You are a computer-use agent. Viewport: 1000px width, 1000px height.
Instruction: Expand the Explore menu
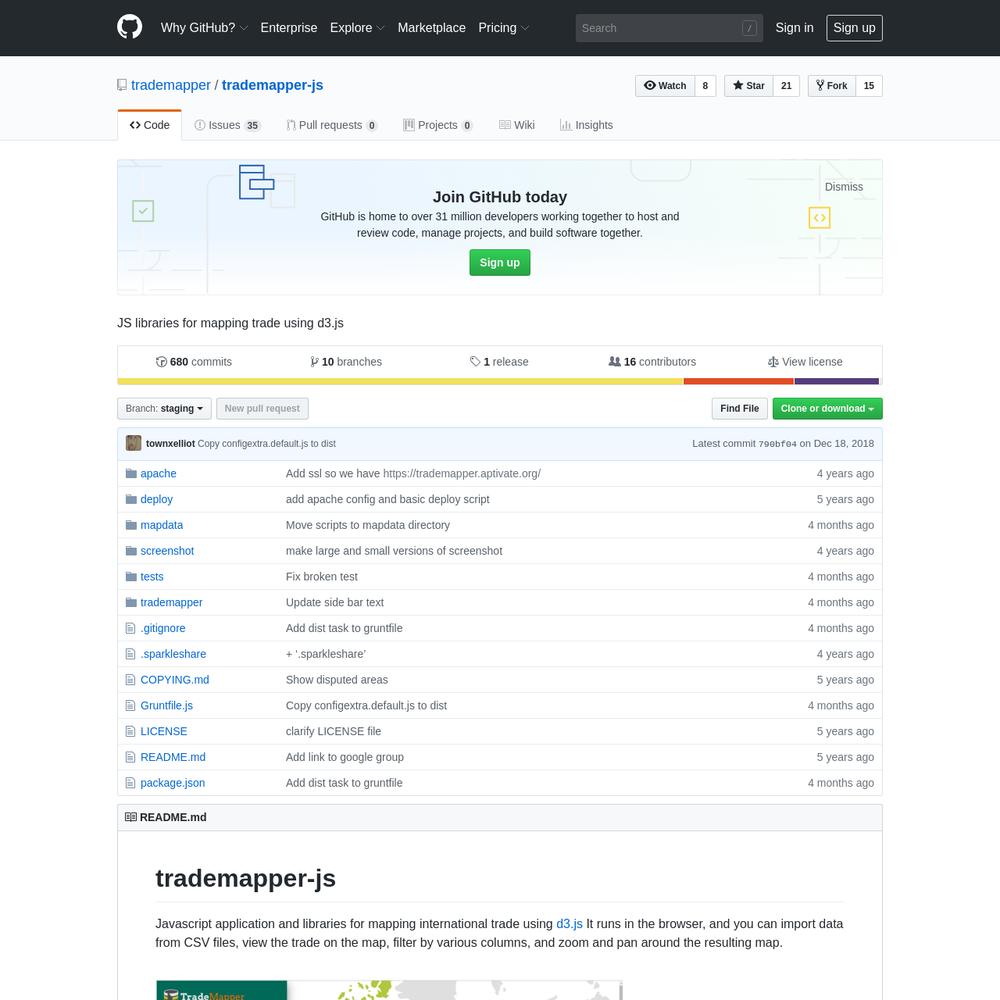pyautogui.click(x=357, y=27)
